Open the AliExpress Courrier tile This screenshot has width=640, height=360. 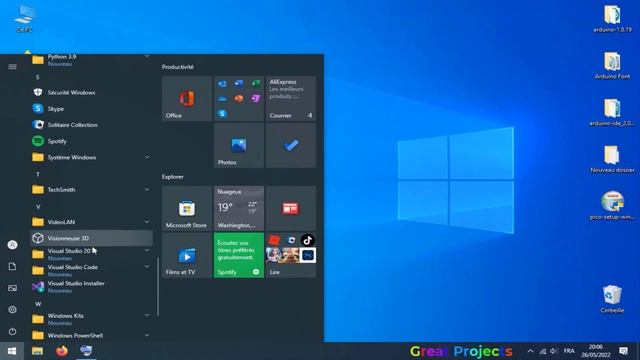pyautogui.click(x=291, y=98)
